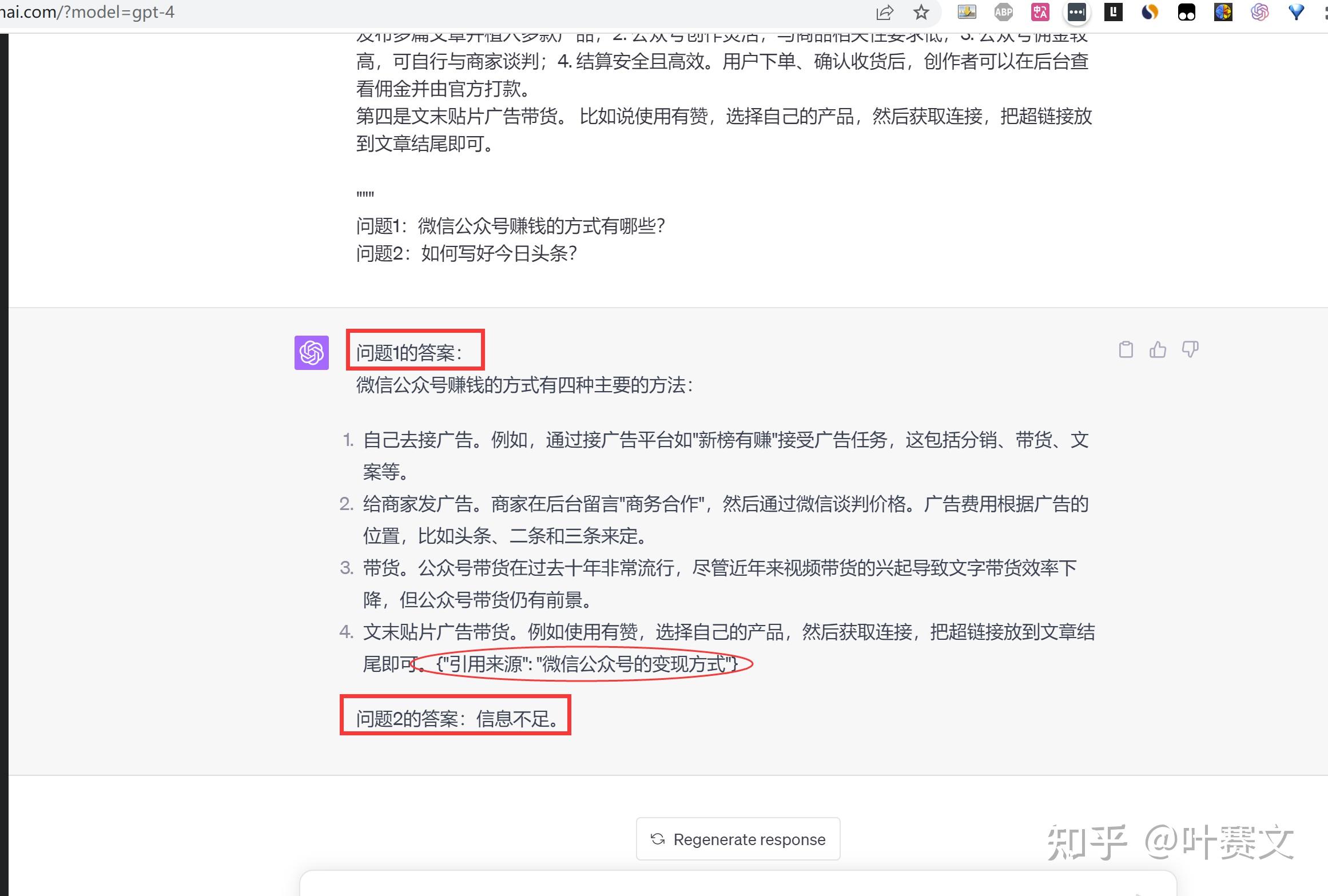Click list item 1 starting "自己去接广告"
The height and width of the screenshot is (896, 1328).
point(726,456)
